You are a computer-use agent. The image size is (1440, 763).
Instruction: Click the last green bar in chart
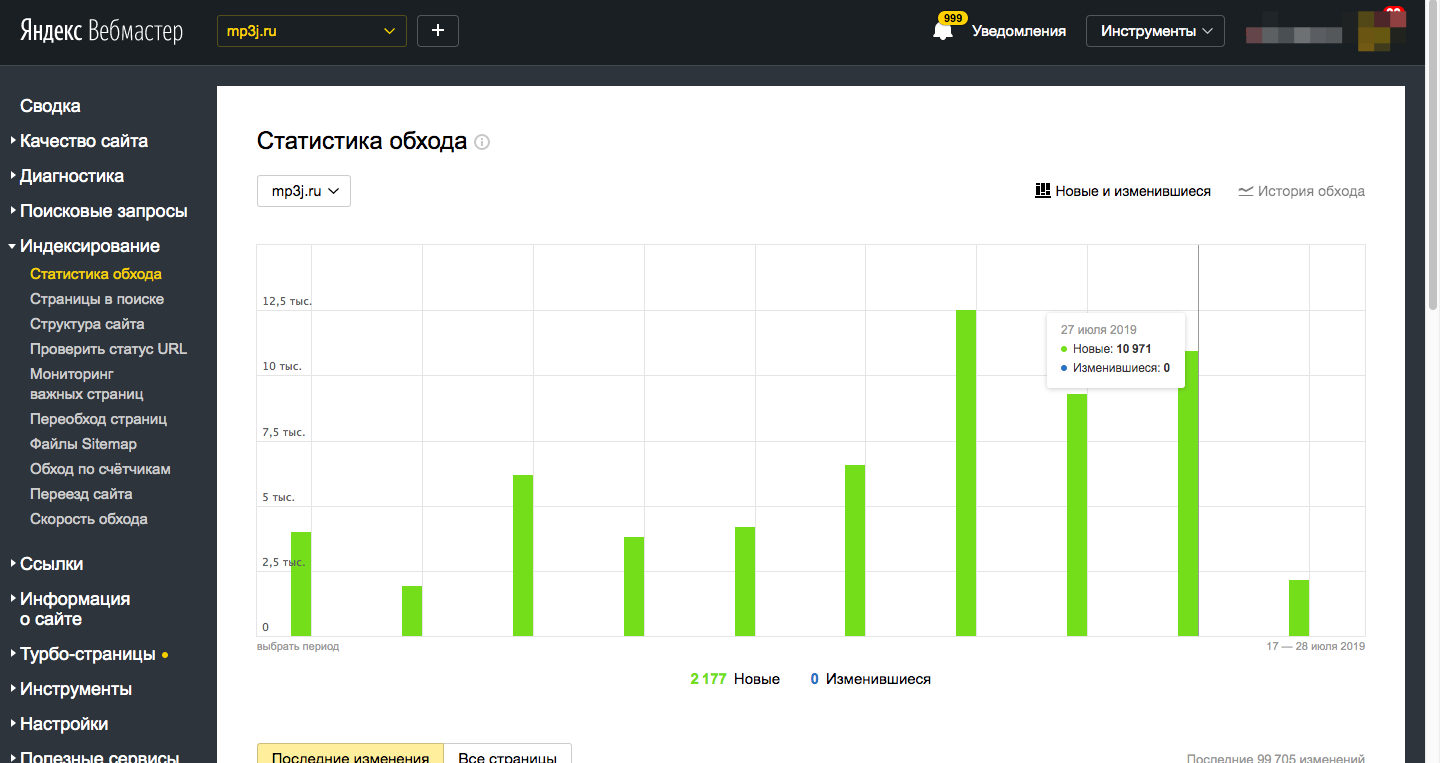click(x=1299, y=608)
